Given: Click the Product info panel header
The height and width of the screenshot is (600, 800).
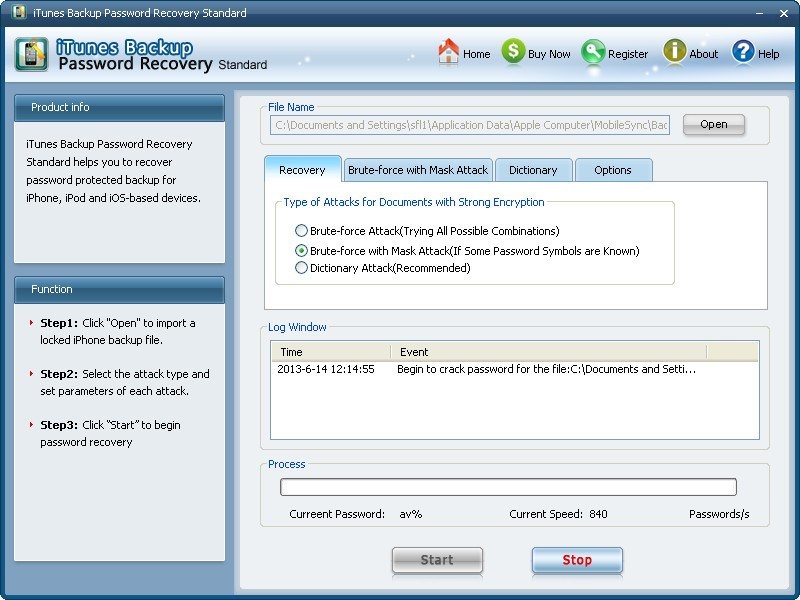Looking at the screenshot, I should (x=119, y=107).
